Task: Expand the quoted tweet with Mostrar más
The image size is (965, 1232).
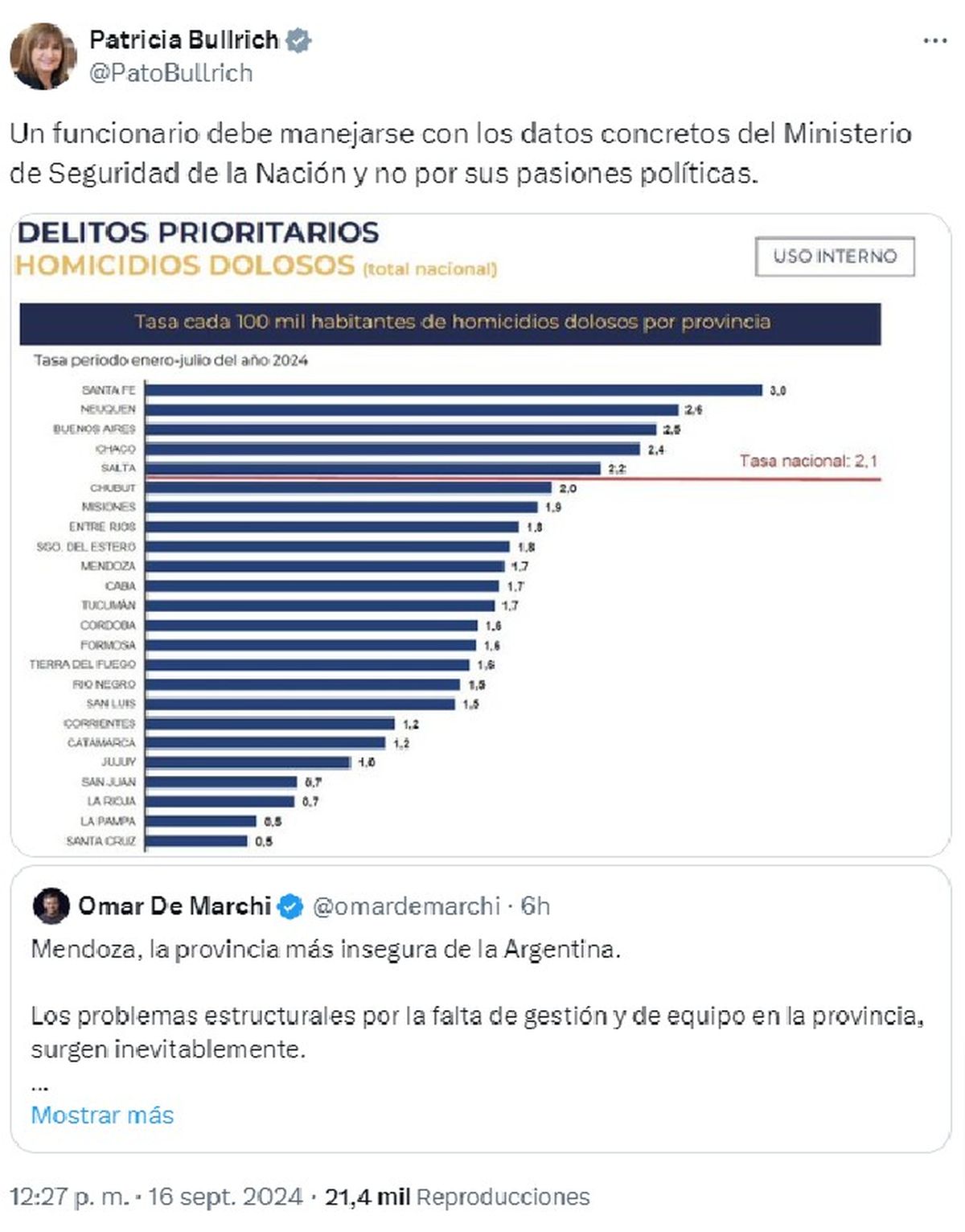Action: [x=101, y=1114]
